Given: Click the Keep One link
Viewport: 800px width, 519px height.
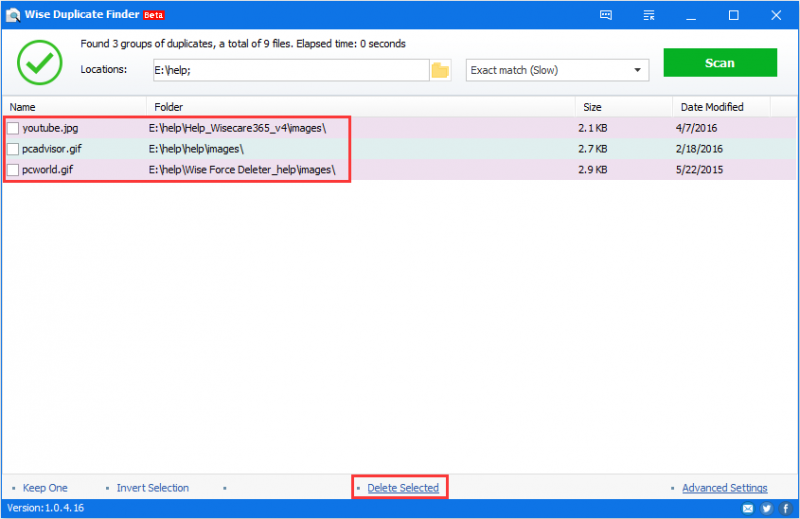Looking at the screenshot, I should click(x=45, y=488).
